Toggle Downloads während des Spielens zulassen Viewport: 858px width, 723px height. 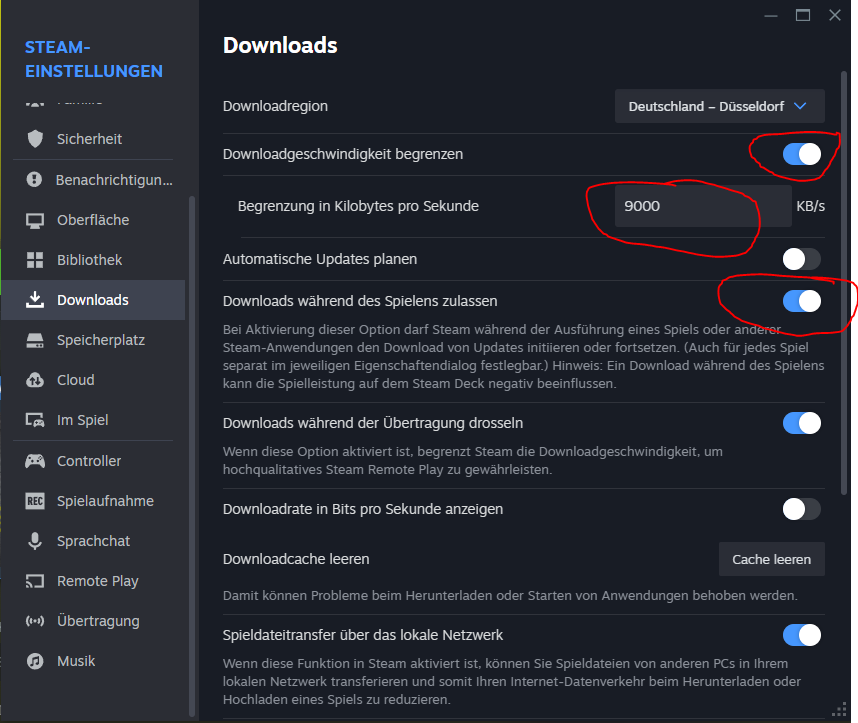[x=802, y=301]
